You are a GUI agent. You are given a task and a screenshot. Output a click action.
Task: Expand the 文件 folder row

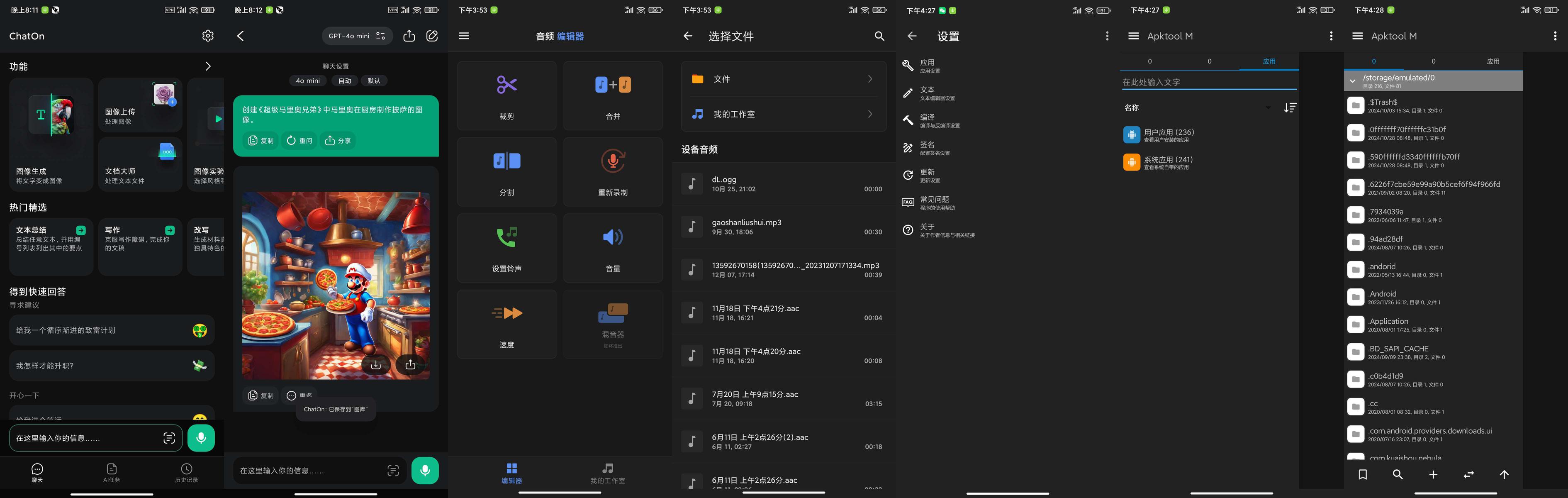coord(784,79)
